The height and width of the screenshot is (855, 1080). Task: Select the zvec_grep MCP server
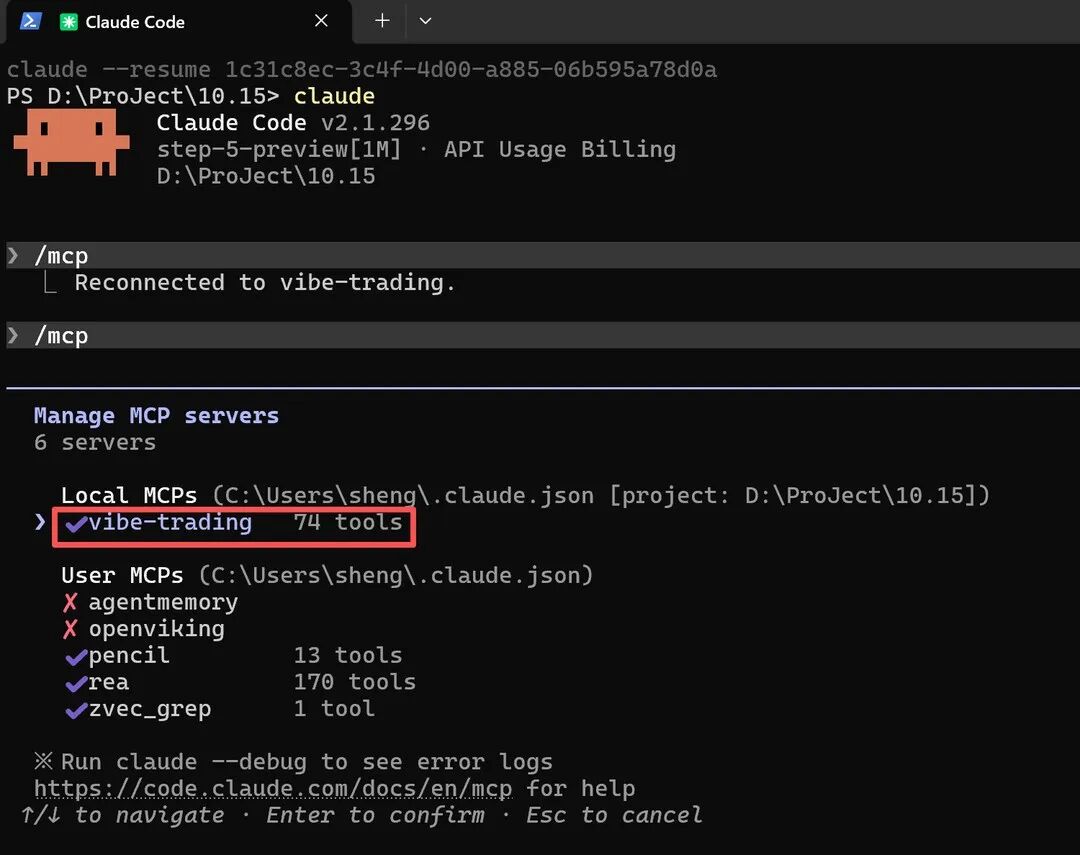click(150, 709)
